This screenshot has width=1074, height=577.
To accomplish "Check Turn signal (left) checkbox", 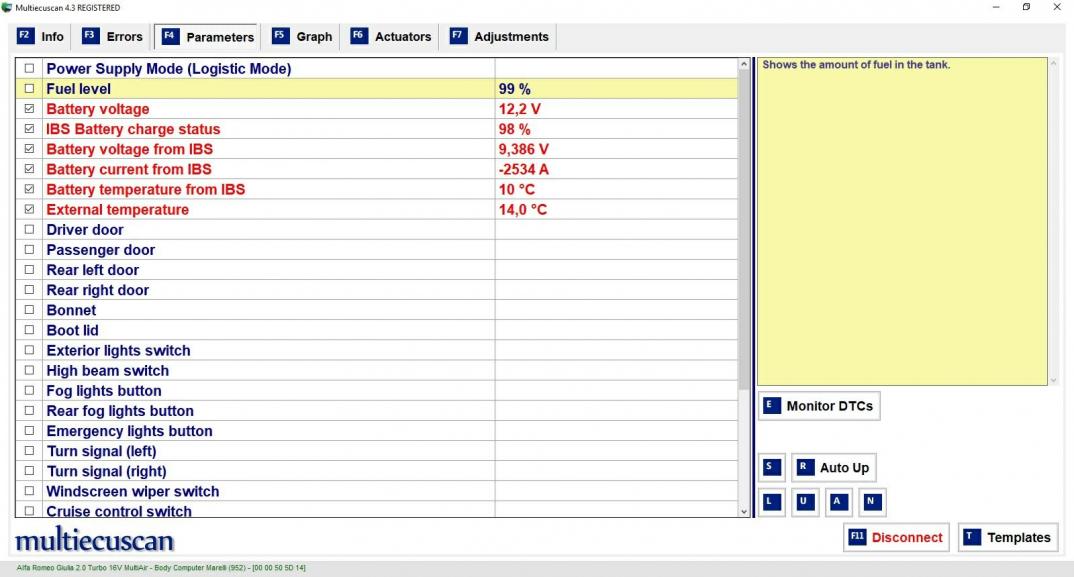I will 29,451.
